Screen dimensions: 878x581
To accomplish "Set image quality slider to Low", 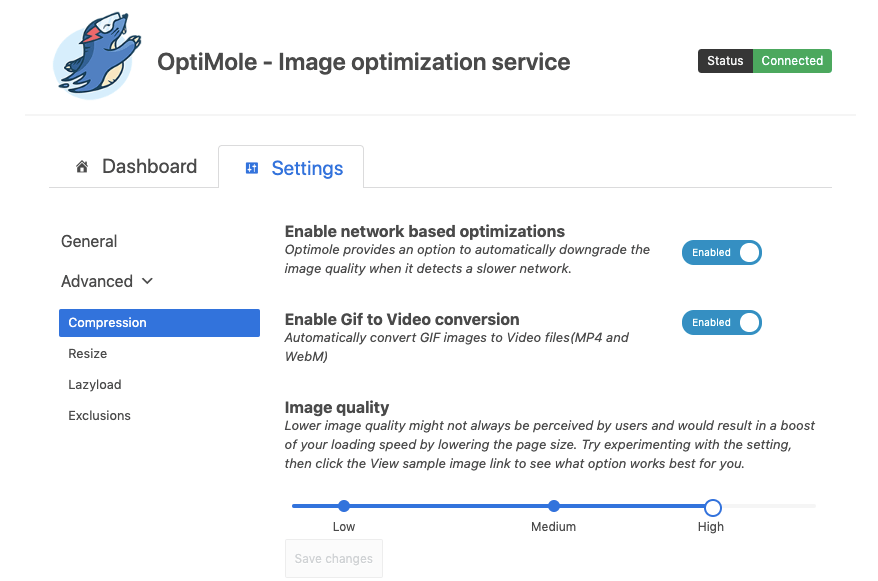I will [x=343, y=507].
